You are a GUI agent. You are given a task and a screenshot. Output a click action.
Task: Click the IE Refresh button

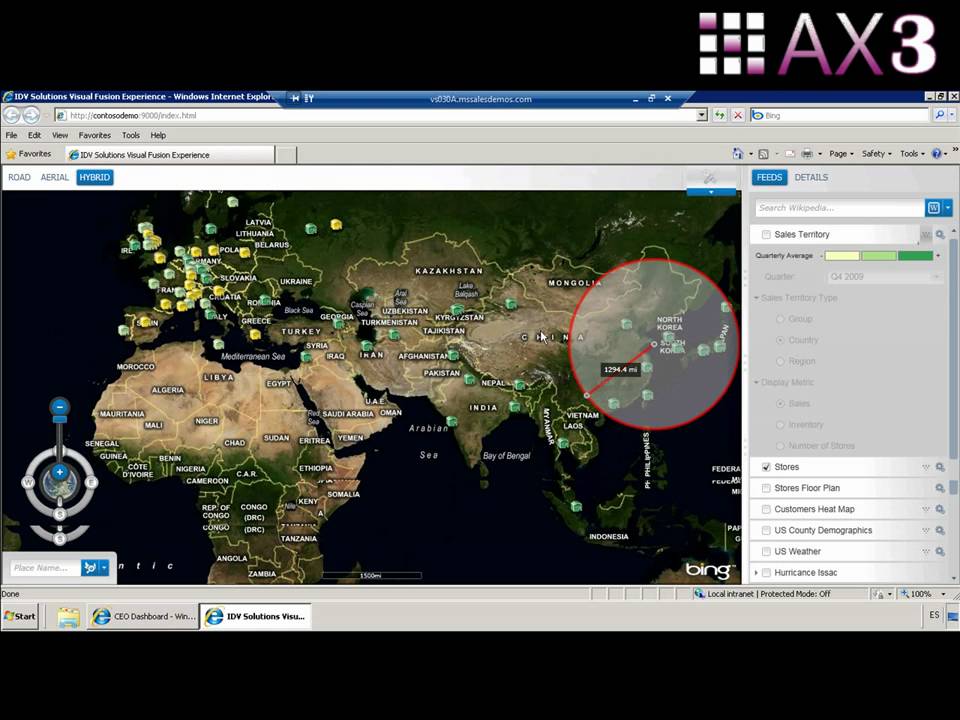[720, 115]
